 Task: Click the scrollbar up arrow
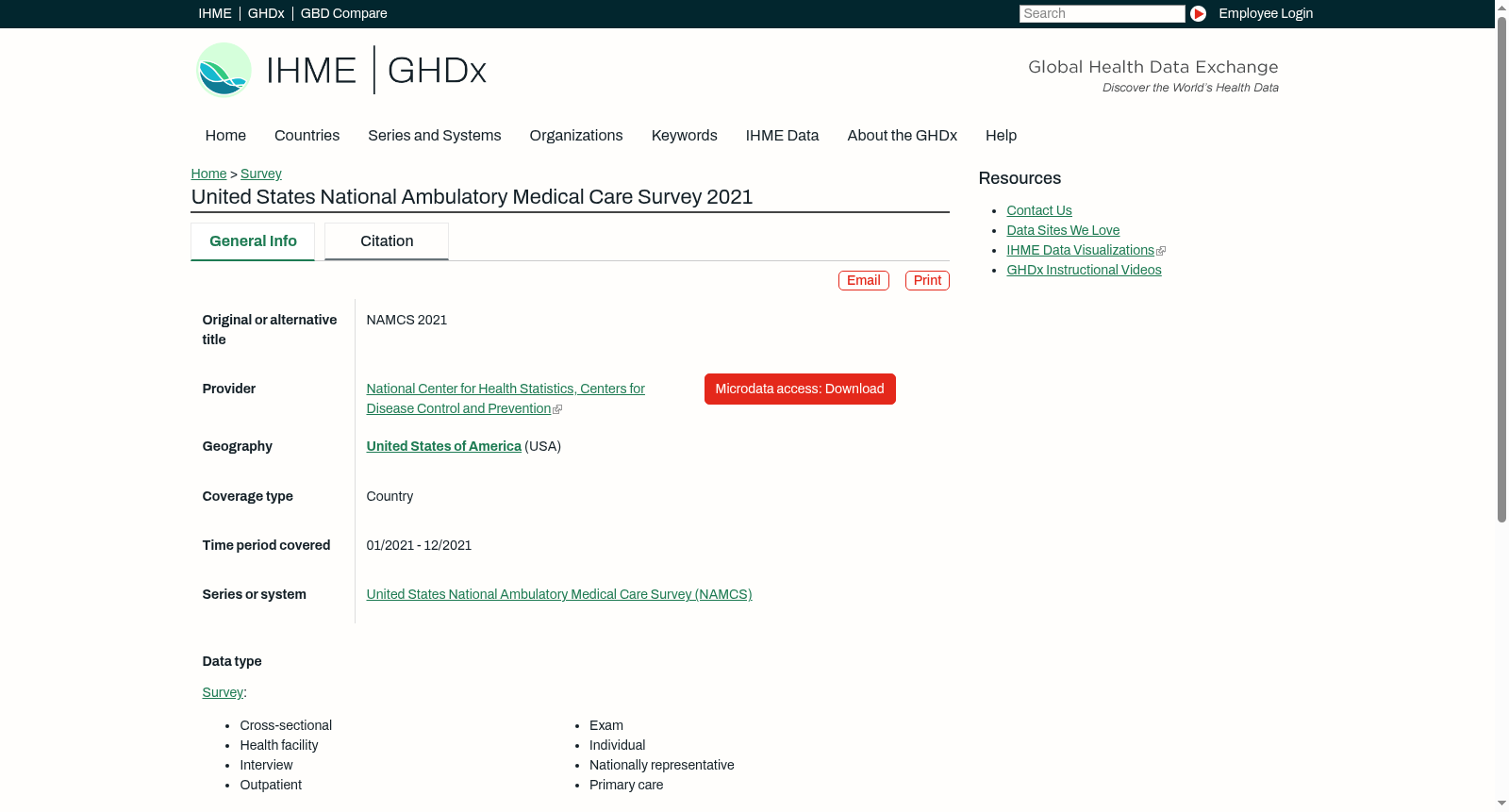tap(1501, 7)
